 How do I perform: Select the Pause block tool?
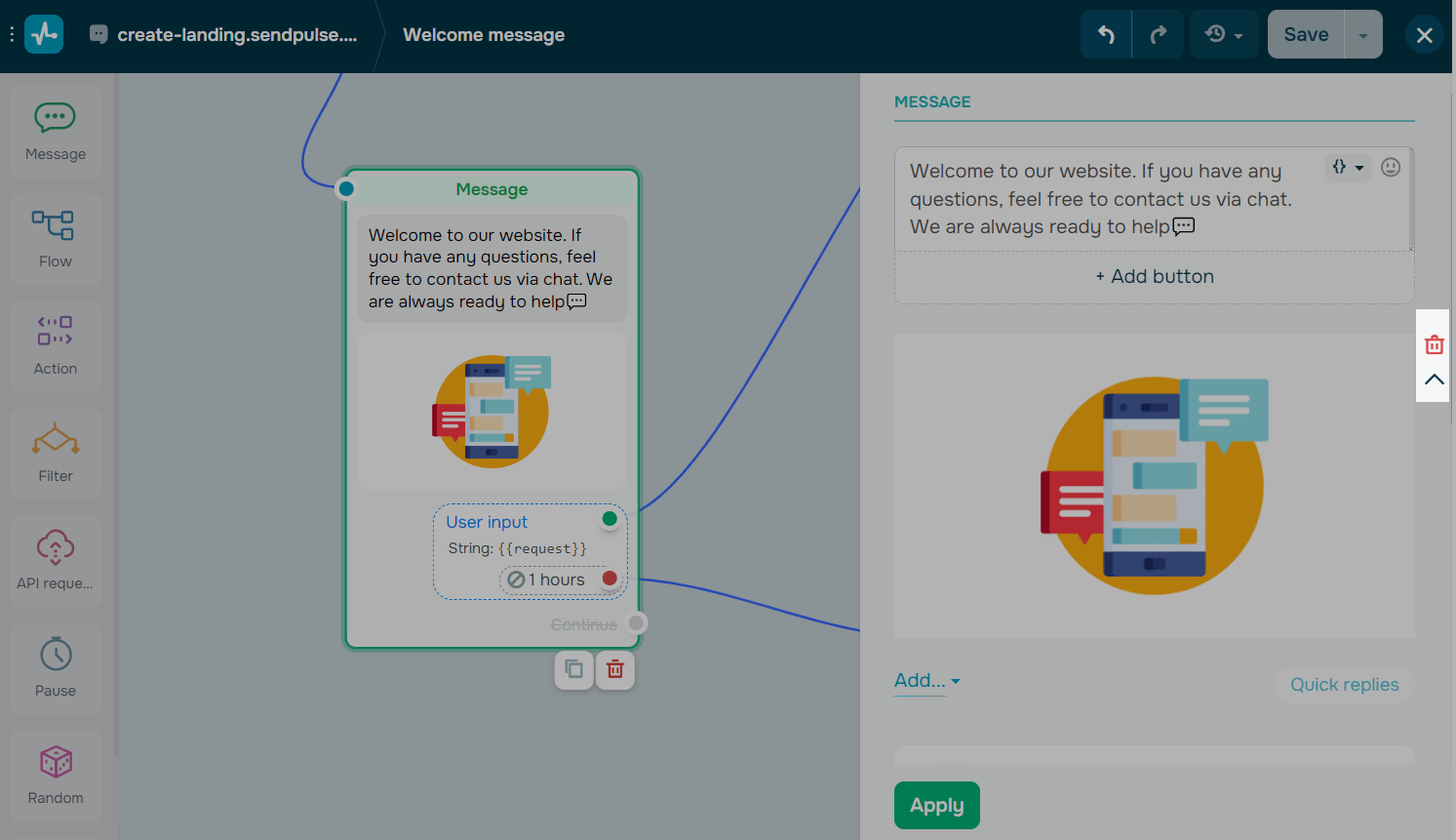(x=56, y=668)
